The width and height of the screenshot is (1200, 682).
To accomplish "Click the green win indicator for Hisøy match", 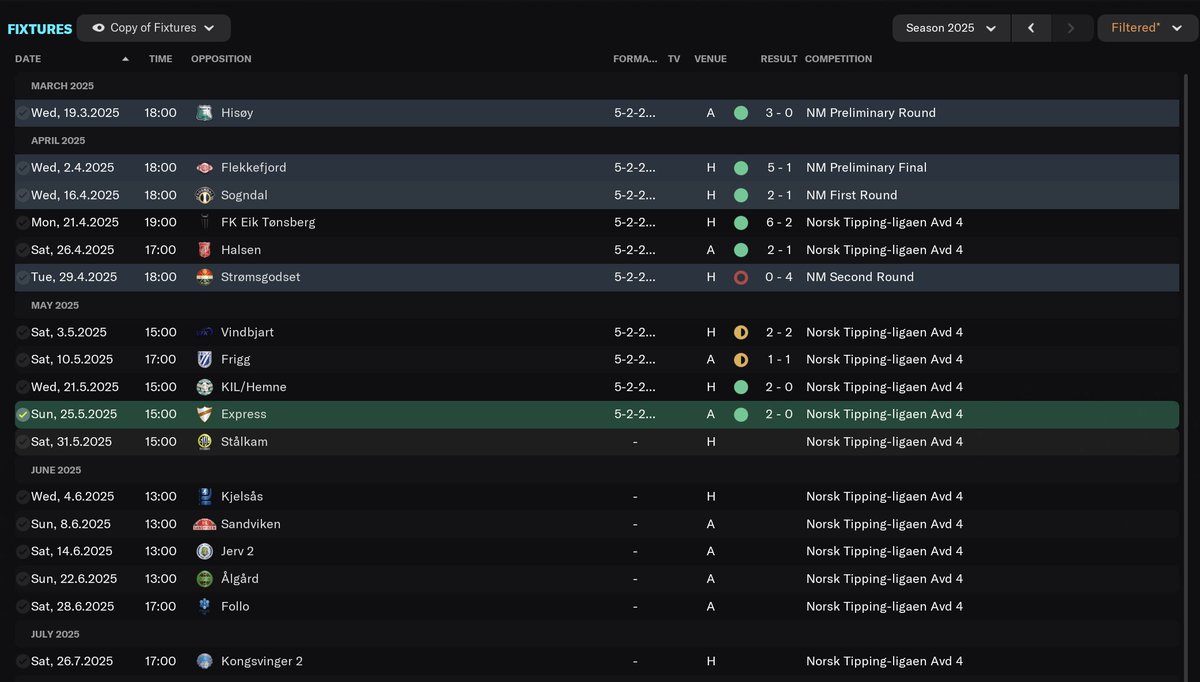I will pyautogui.click(x=741, y=113).
